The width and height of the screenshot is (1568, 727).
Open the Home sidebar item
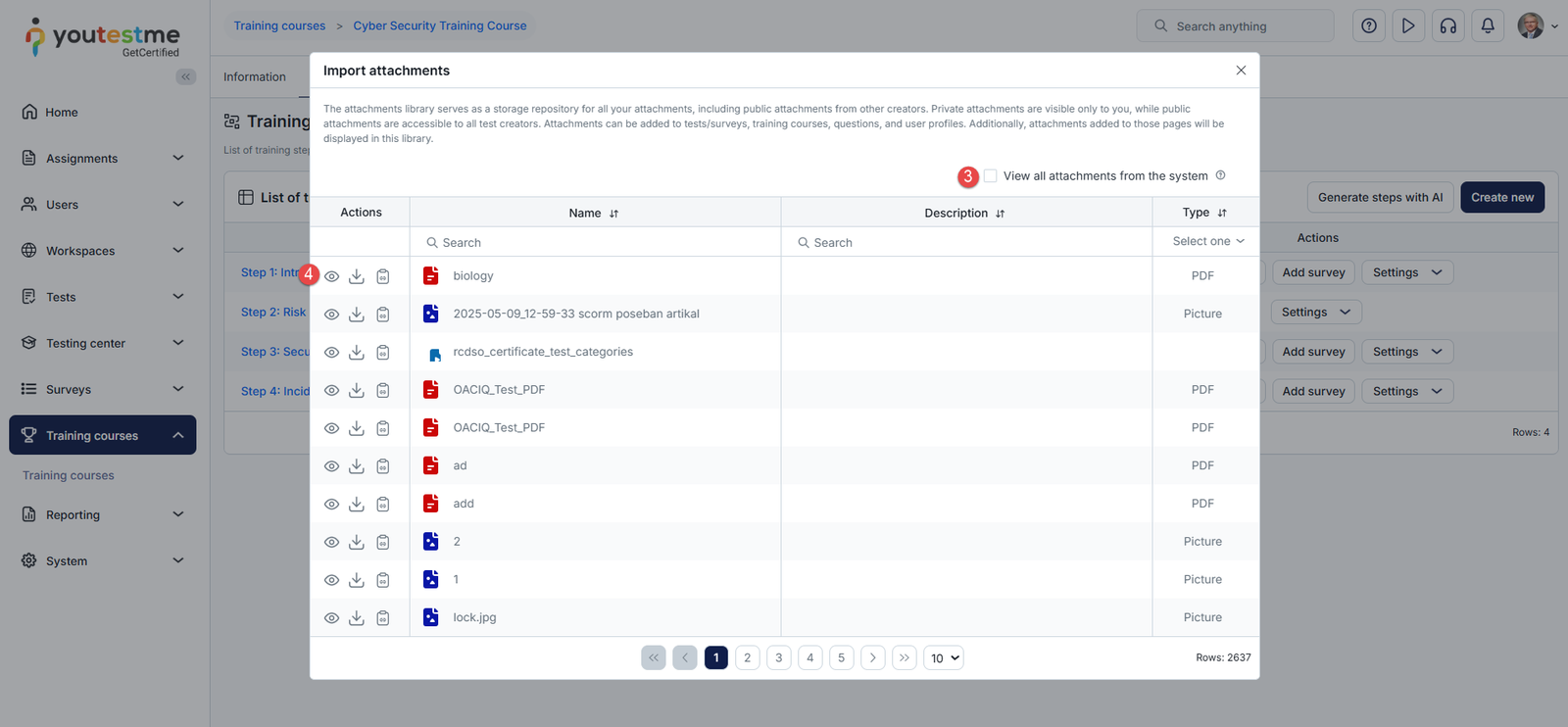(x=61, y=113)
